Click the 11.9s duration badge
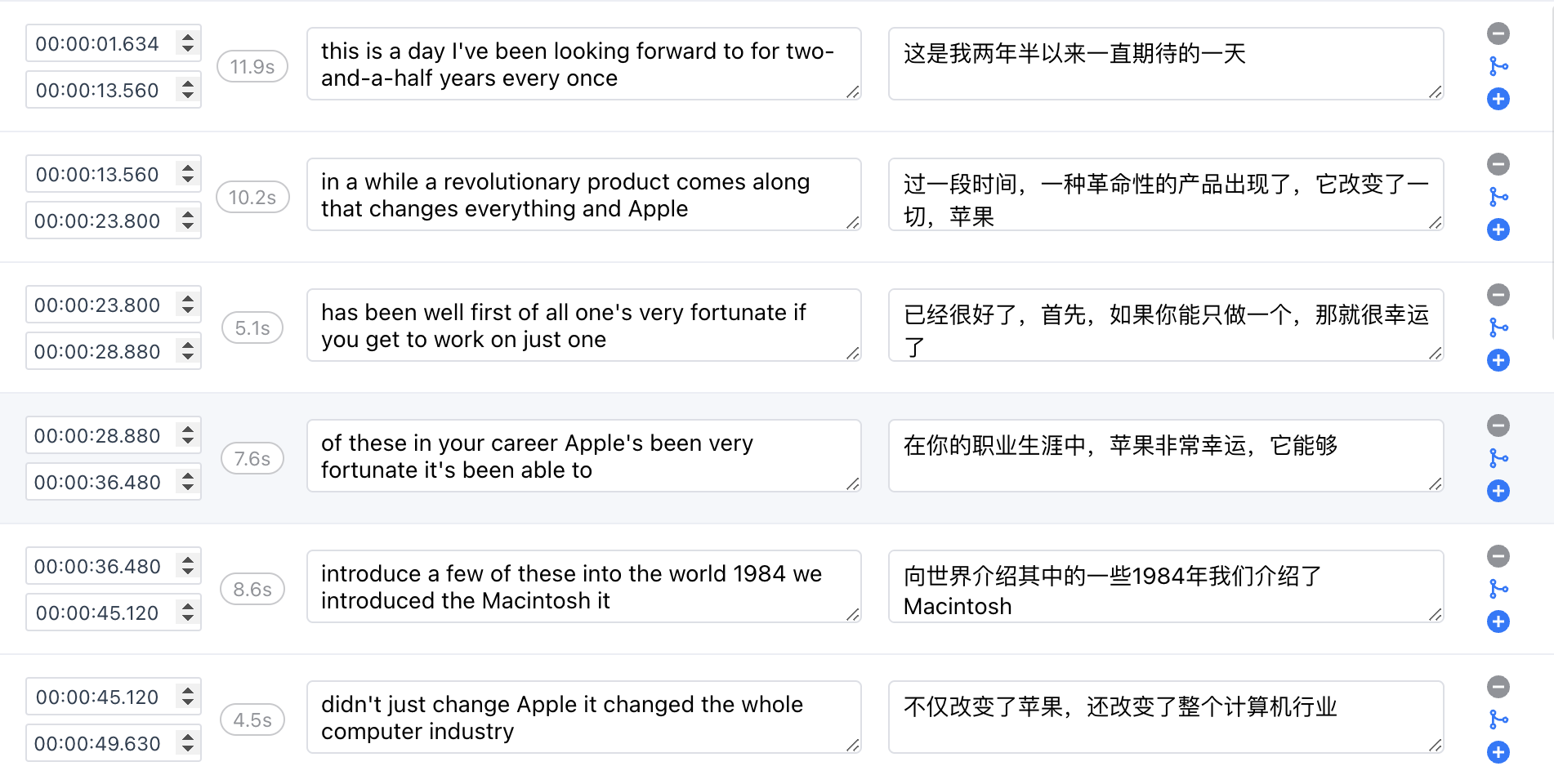Viewport: 1554px width, 784px height. point(252,66)
